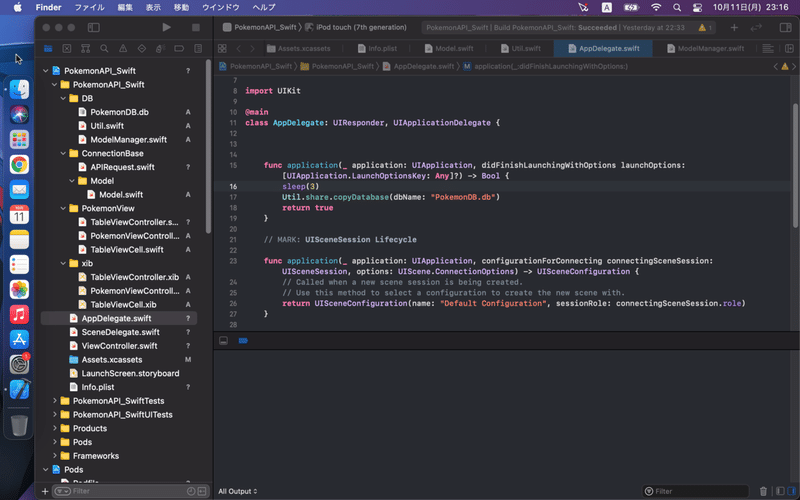Run the project with the Play button
The image size is (800, 500).
(x=166, y=28)
